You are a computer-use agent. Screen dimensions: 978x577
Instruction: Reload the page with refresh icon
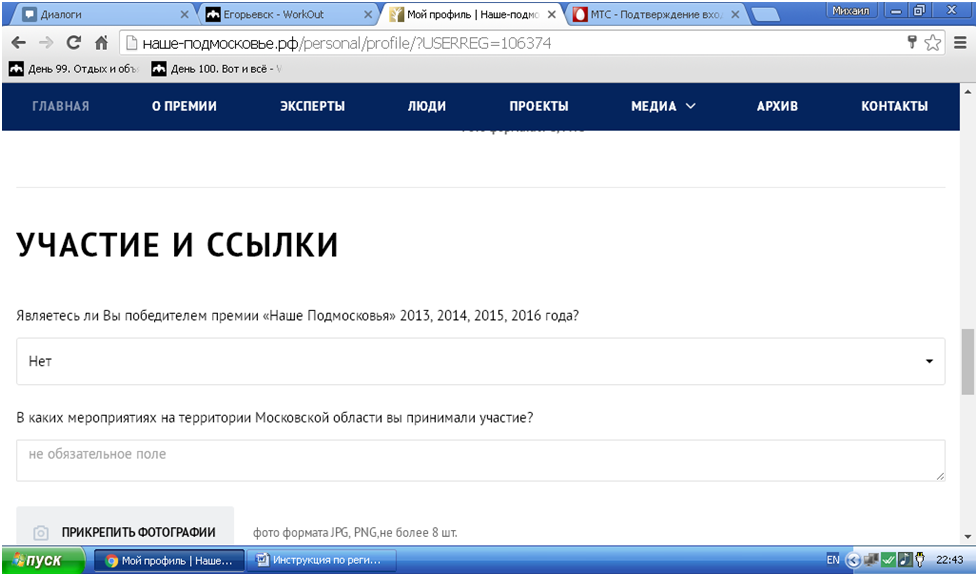pos(73,43)
